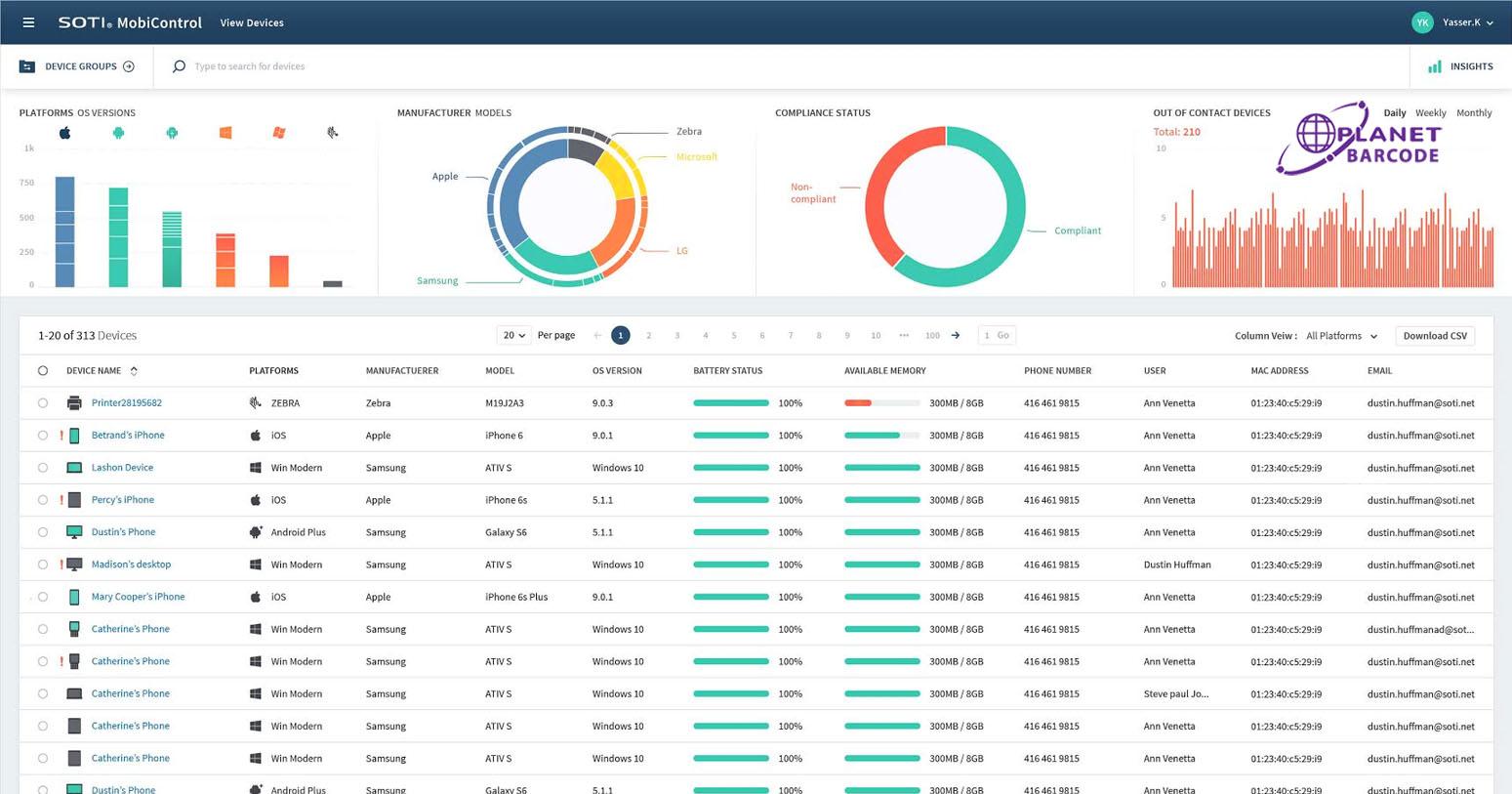This screenshot has width=1512, height=794.
Task: Click the red memory bar in Printer28195682 row
Action: (858, 402)
